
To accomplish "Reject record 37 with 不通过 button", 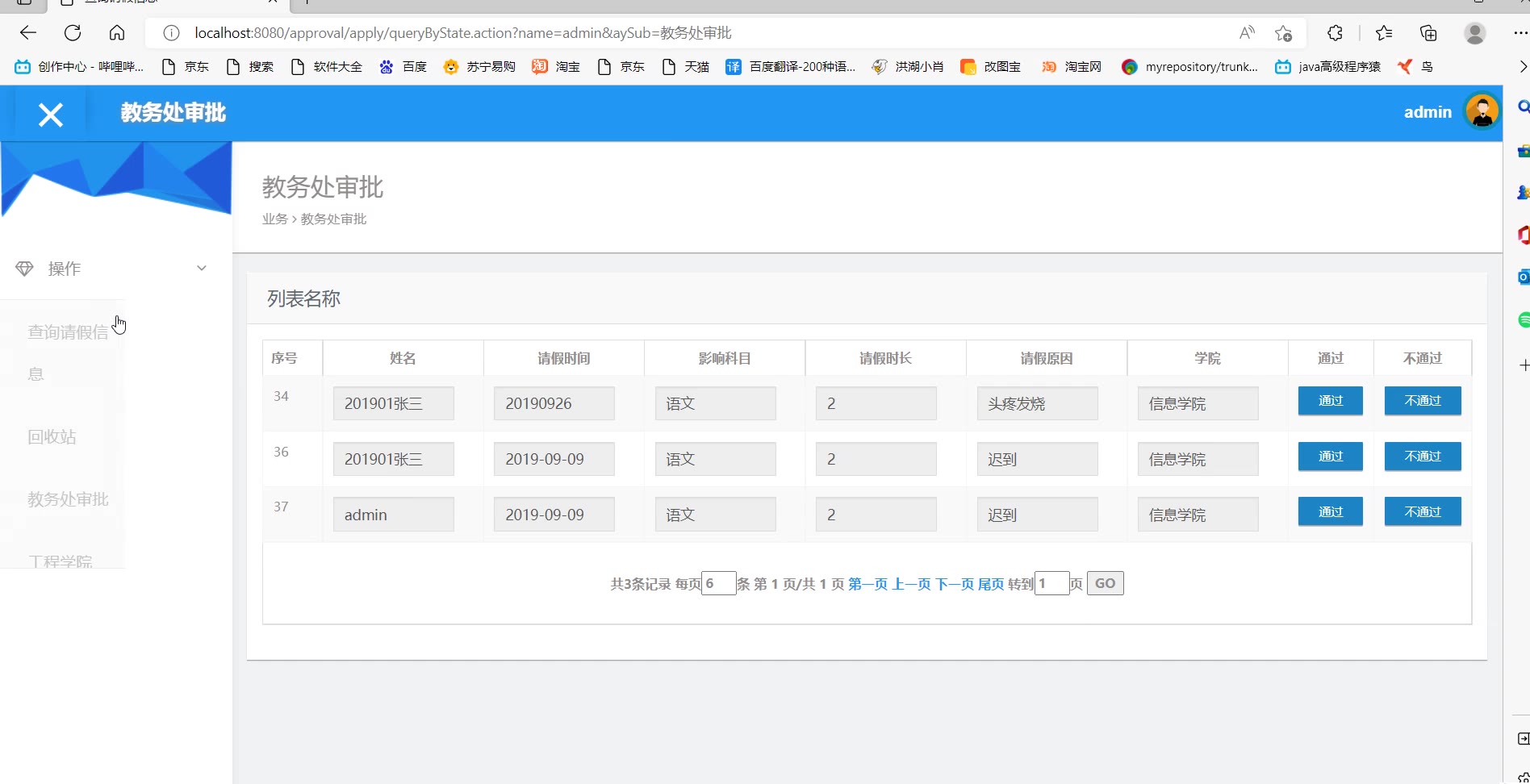I will click(1423, 512).
